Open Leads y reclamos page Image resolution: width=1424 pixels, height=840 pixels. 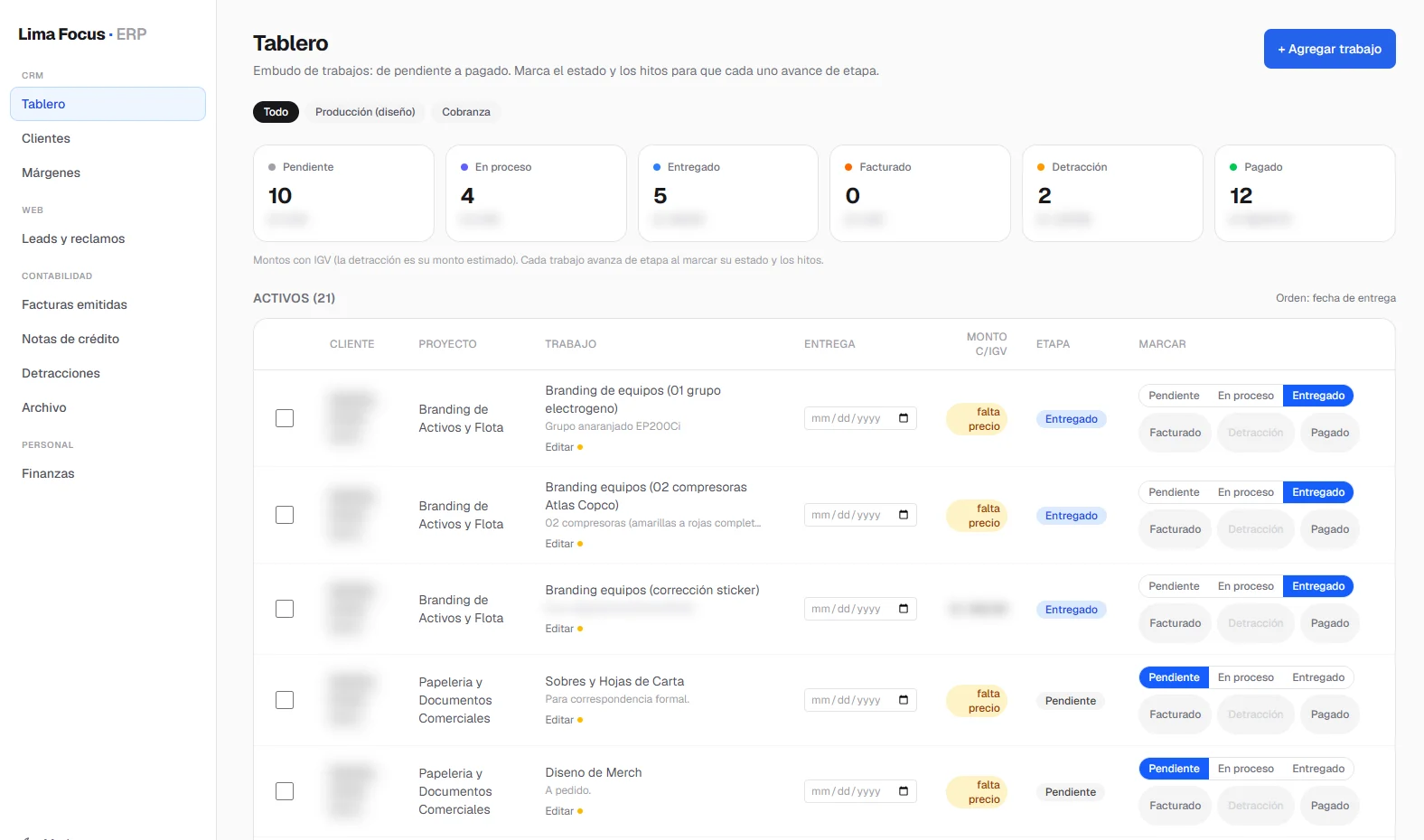pos(108,238)
